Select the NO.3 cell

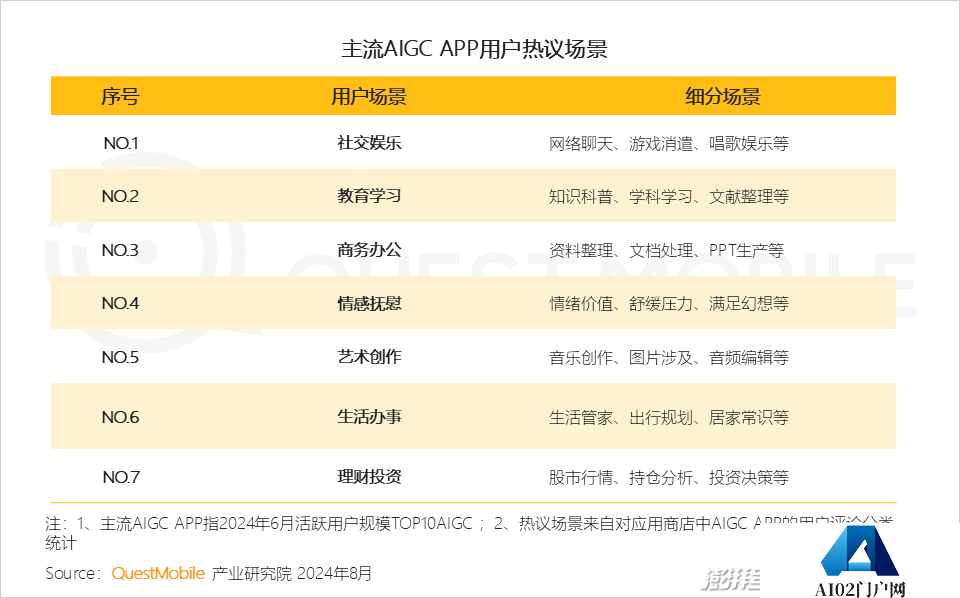click(x=120, y=250)
